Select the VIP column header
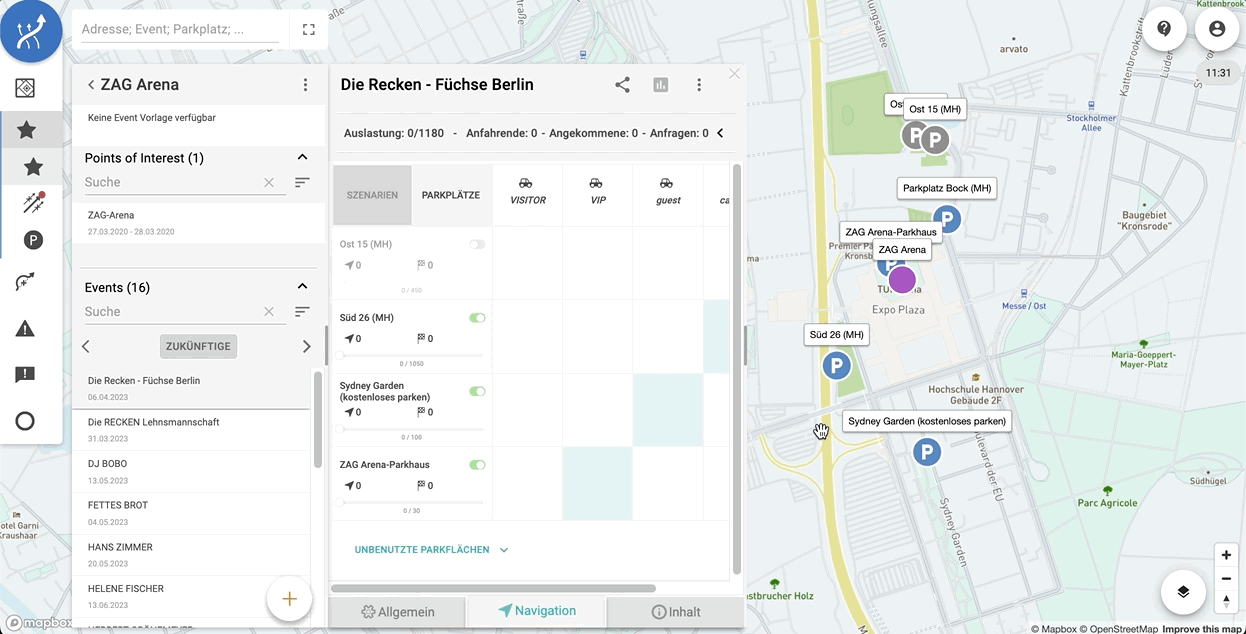Viewport: 1246px width, 634px height. pyautogui.click(x=598, y=192)
